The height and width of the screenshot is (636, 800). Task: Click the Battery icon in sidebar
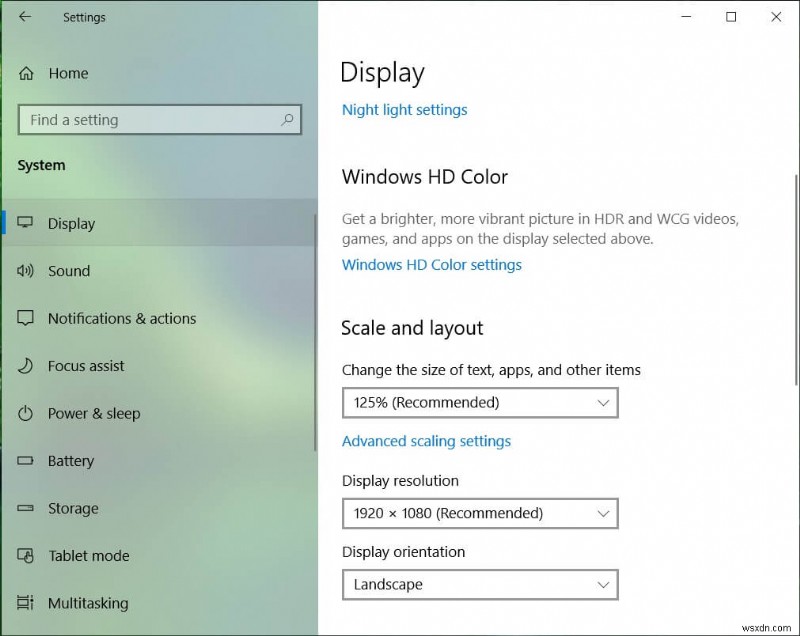[25, 461]
